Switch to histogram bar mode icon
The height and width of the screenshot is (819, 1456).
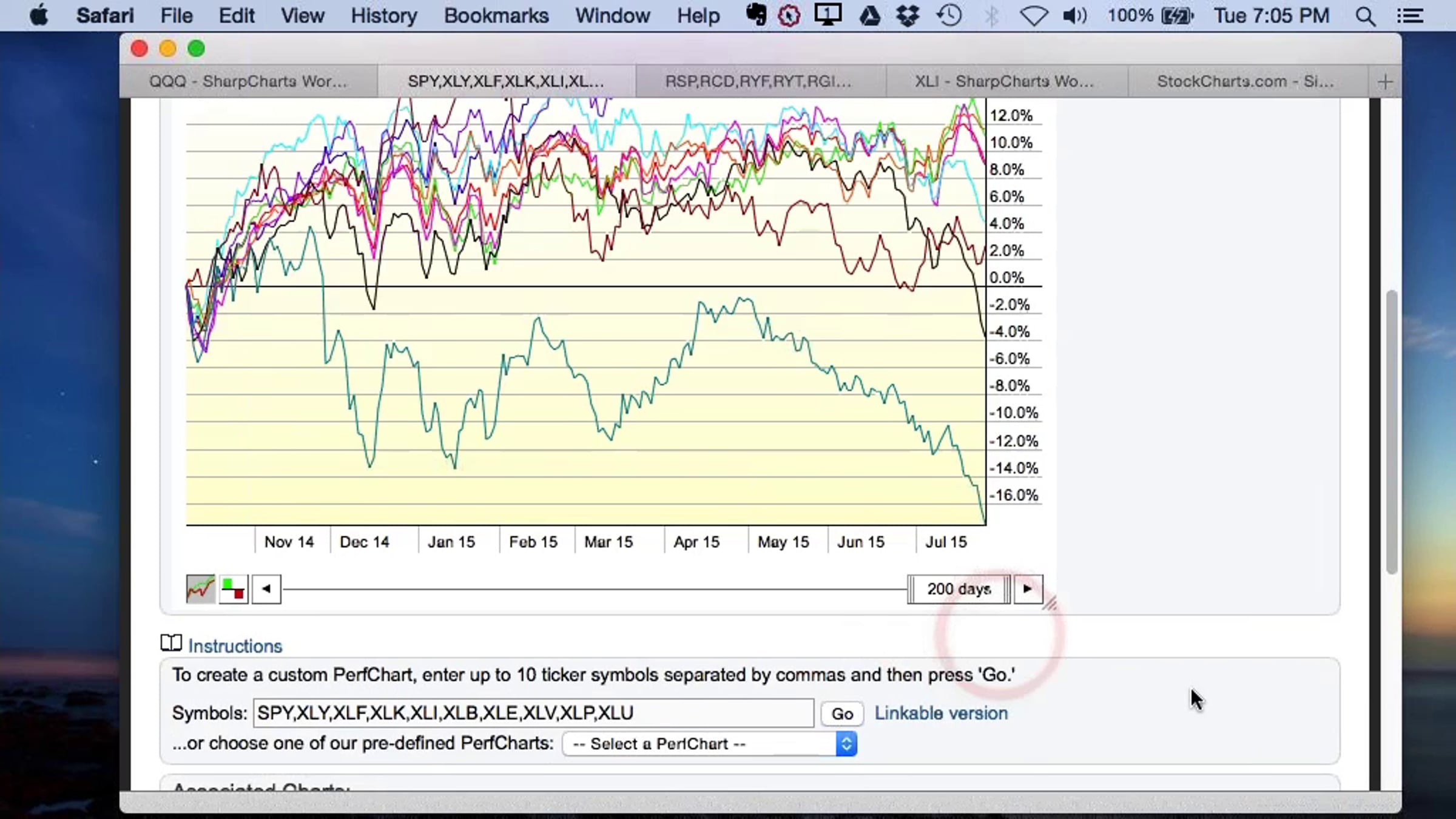tap(233, 588)
